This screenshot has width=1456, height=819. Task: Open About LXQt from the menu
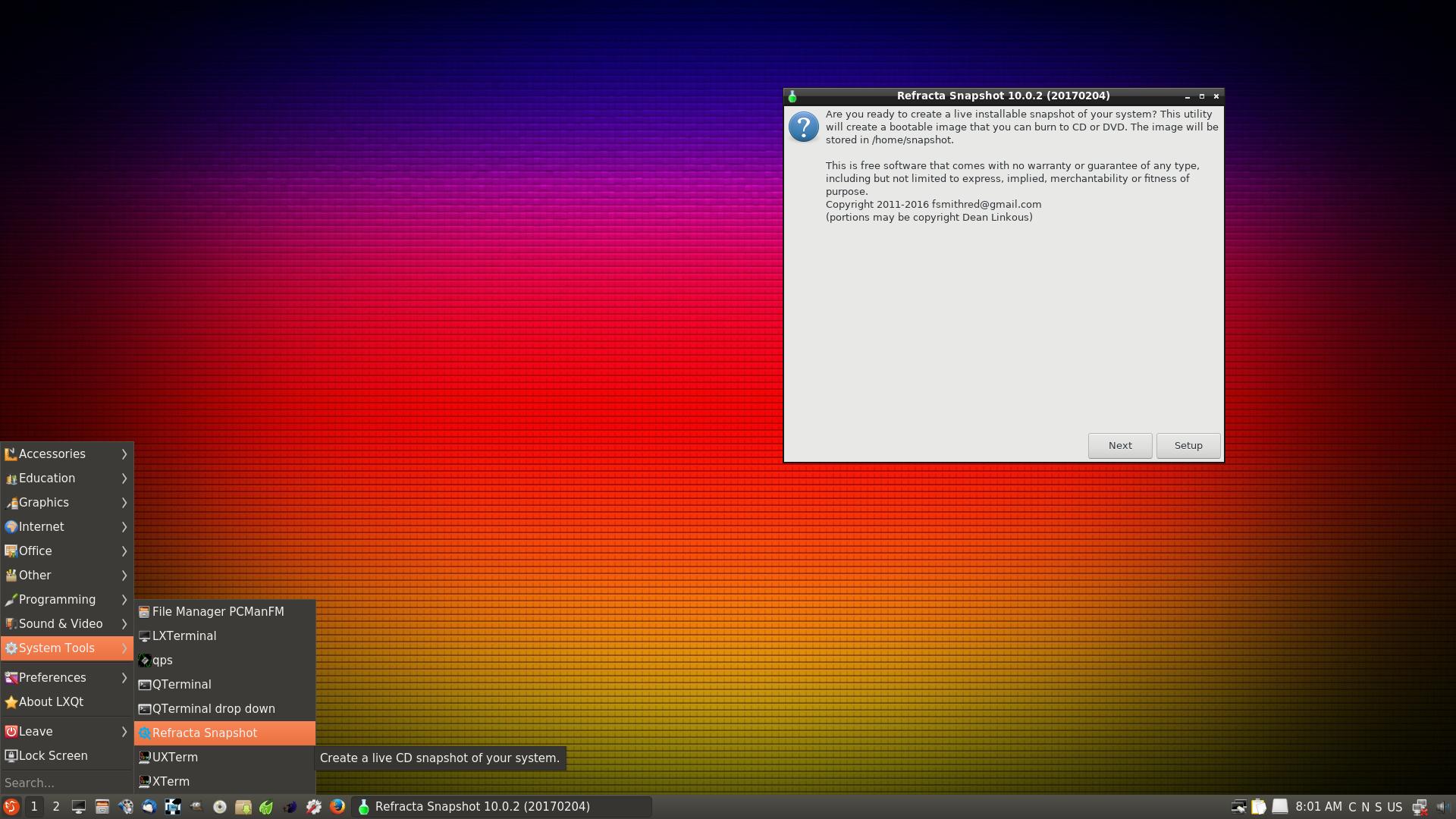[67, 702]
